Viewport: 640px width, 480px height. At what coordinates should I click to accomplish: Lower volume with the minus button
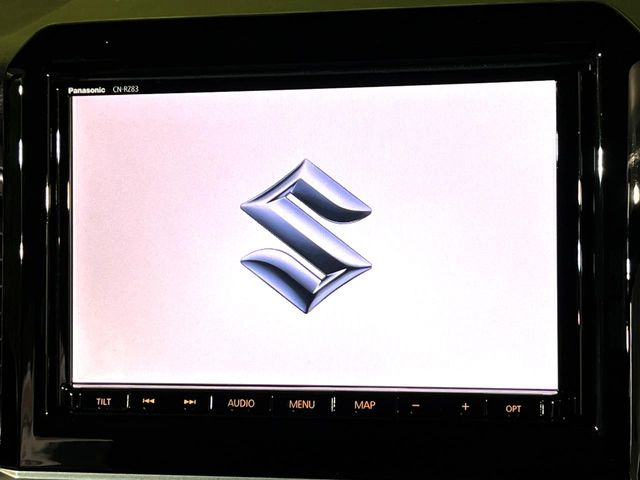pyautogui.click(x=415, y=406)
